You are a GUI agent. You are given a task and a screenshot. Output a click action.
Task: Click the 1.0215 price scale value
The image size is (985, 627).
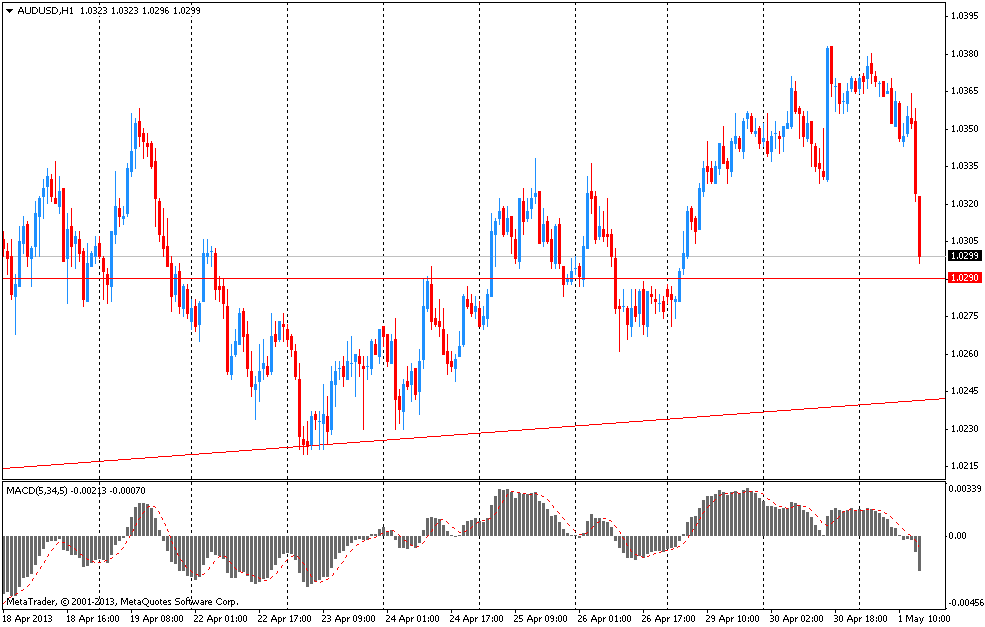pyautogui.click(x=964, y=466)
